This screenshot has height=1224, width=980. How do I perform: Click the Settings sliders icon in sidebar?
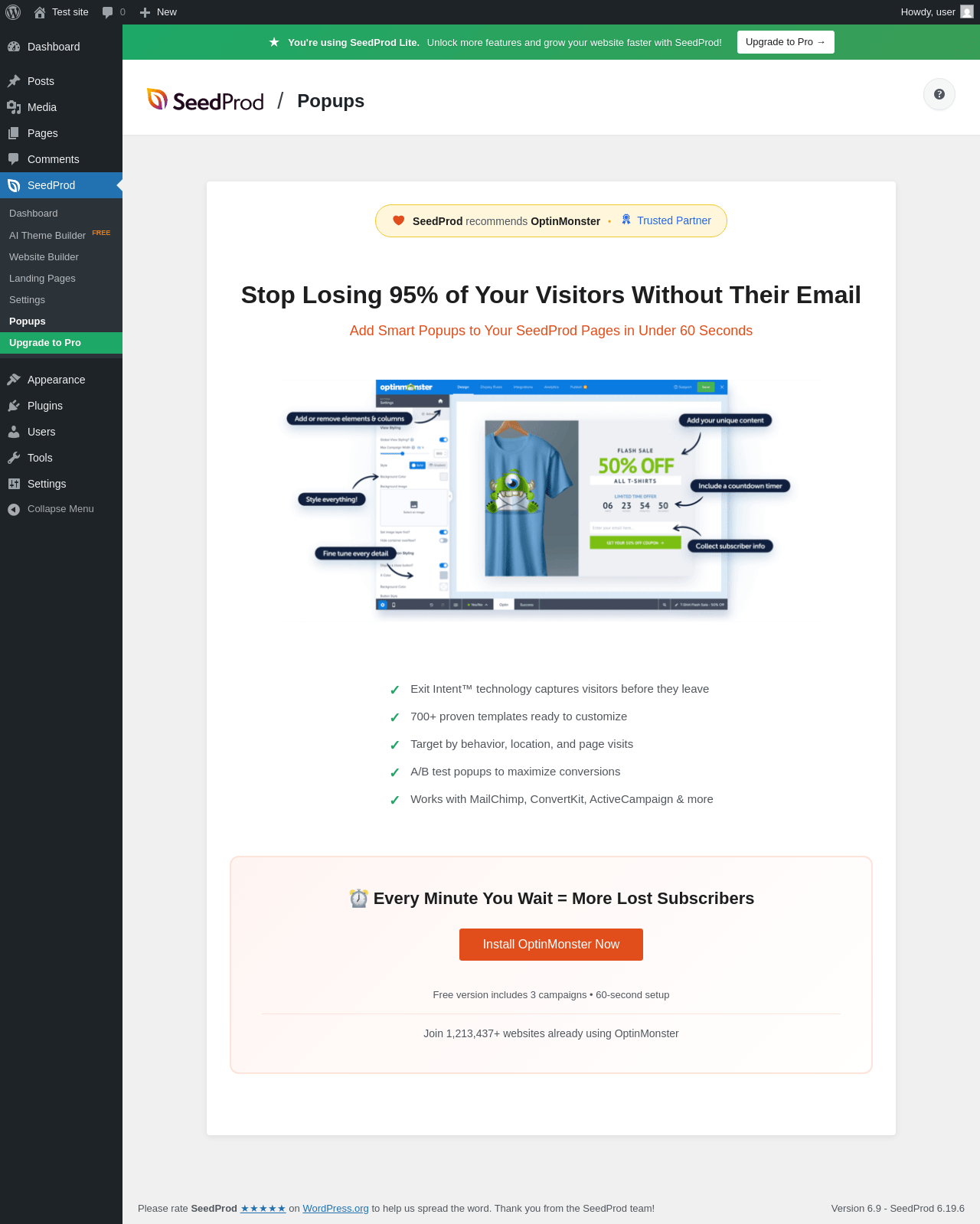click(x=14, y=484)
